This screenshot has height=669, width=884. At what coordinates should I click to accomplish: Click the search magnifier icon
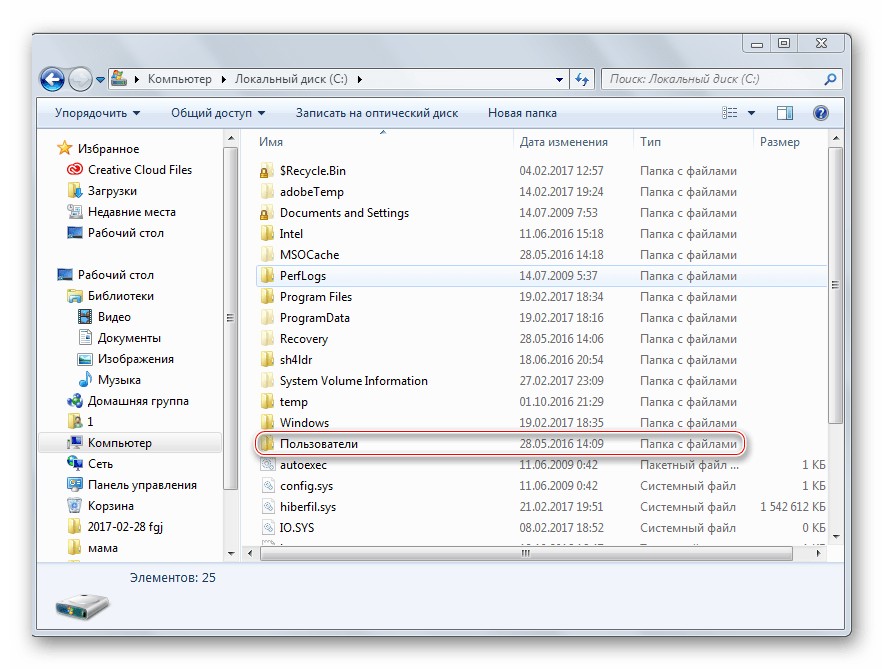[x=829, y=79]
